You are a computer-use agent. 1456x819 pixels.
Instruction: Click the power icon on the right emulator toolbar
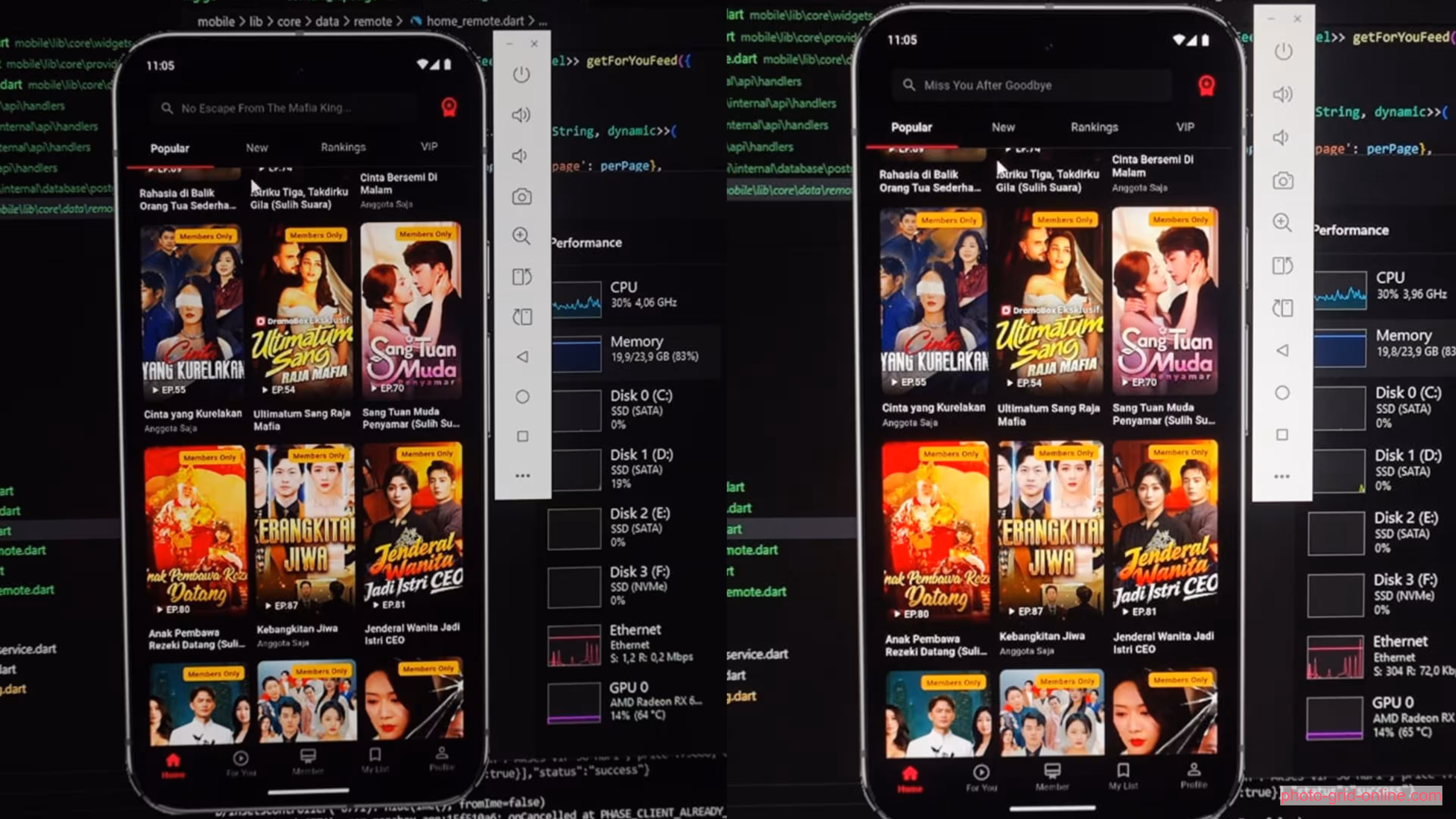pos(1283,52)
